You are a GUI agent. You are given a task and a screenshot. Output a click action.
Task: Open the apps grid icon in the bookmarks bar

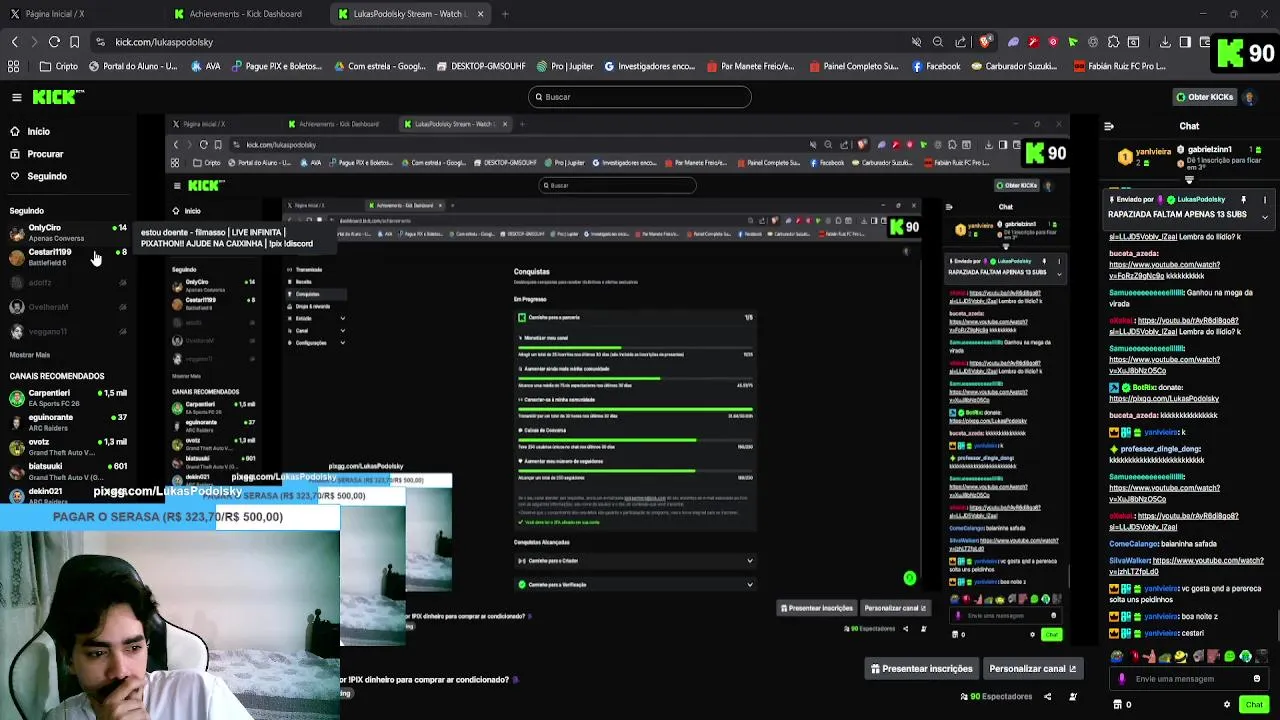[x=13, y=66]
